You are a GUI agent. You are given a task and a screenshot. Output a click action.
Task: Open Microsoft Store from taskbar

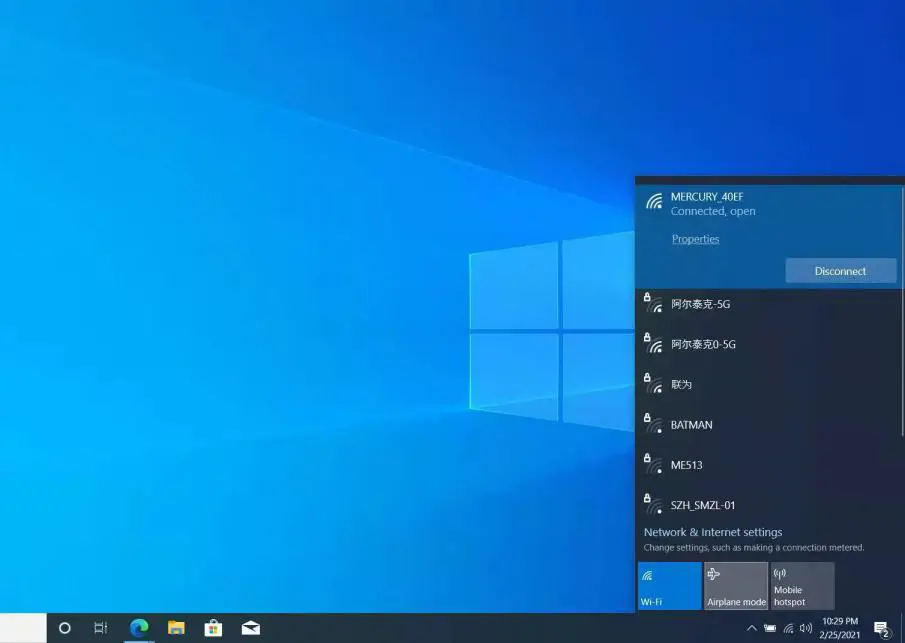[213, 628]
